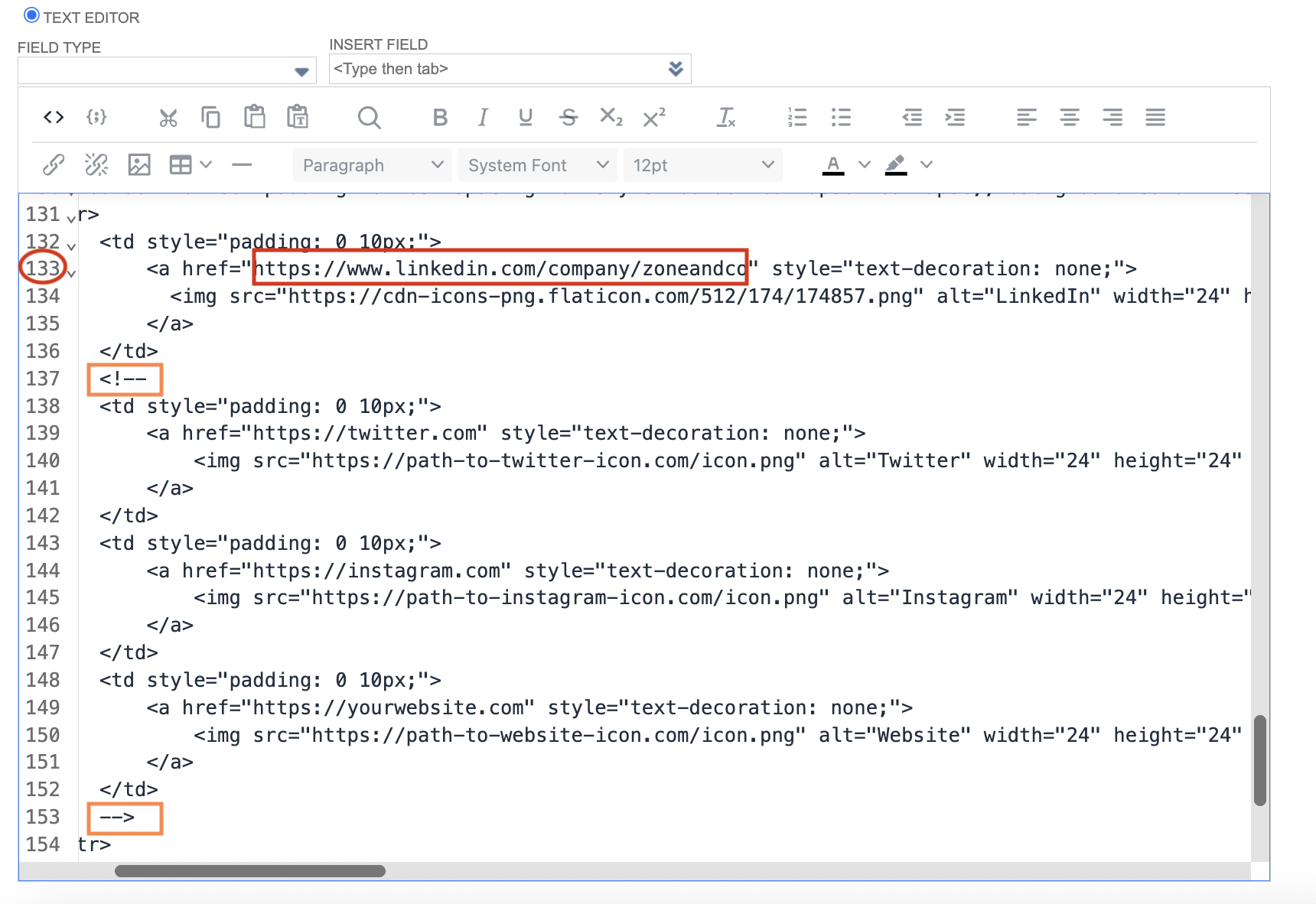Click the horizontal scrollbar thumb
Viewport: 1316px width, 904px height.
point(250,871)
